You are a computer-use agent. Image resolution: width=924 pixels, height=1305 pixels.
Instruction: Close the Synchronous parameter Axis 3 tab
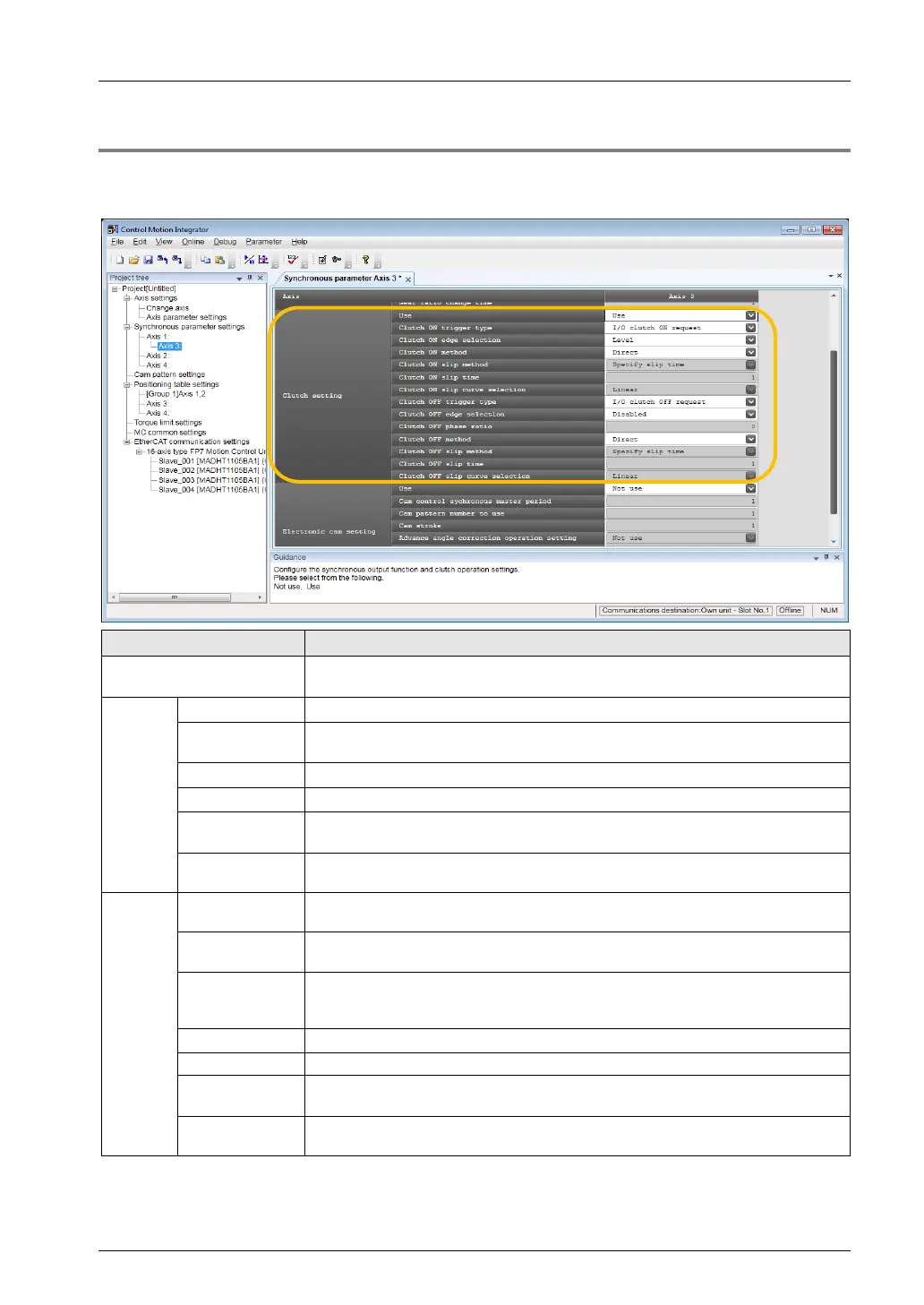(x=408, y=279)
